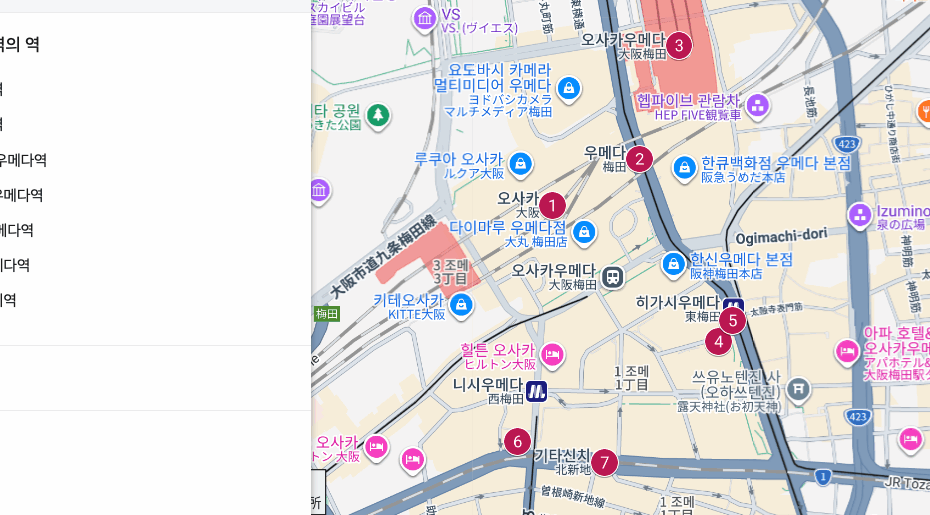The image size is (930, 515).
Task: Click map marker number 3
Action: [x=679, y=45]
